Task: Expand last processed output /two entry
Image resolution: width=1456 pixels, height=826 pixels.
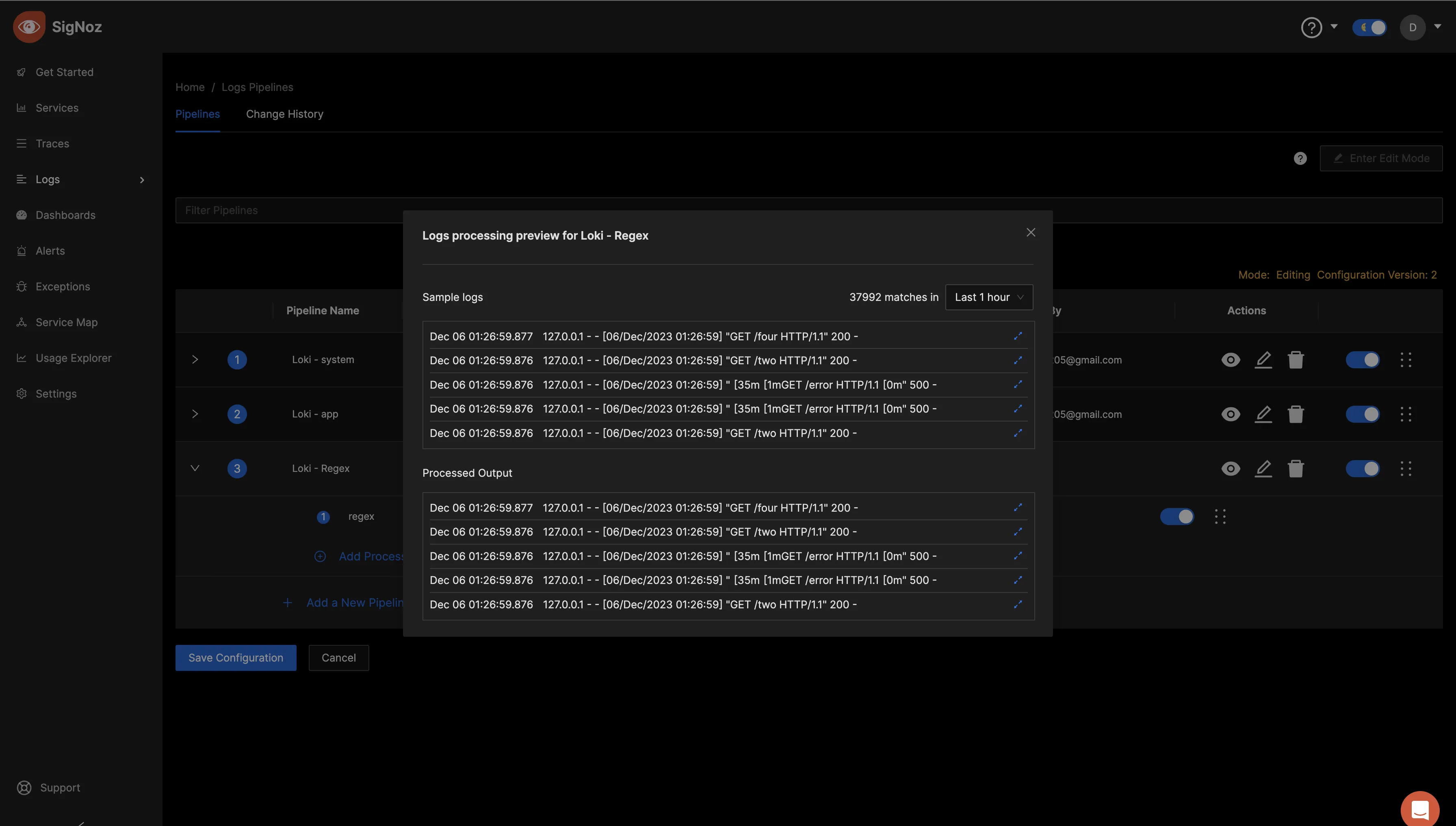Action: tap(1017, 604)
